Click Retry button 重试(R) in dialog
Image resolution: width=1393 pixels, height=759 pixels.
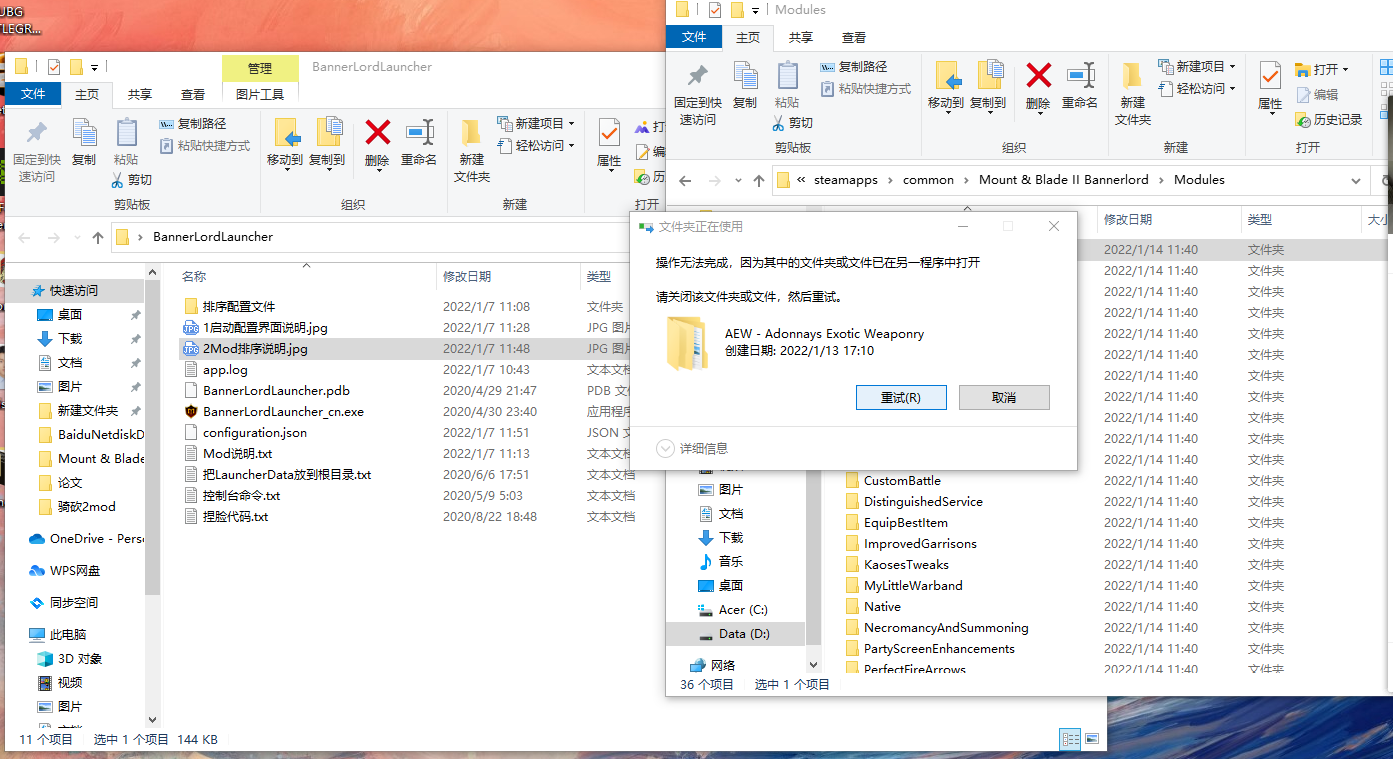pos(901,397)
